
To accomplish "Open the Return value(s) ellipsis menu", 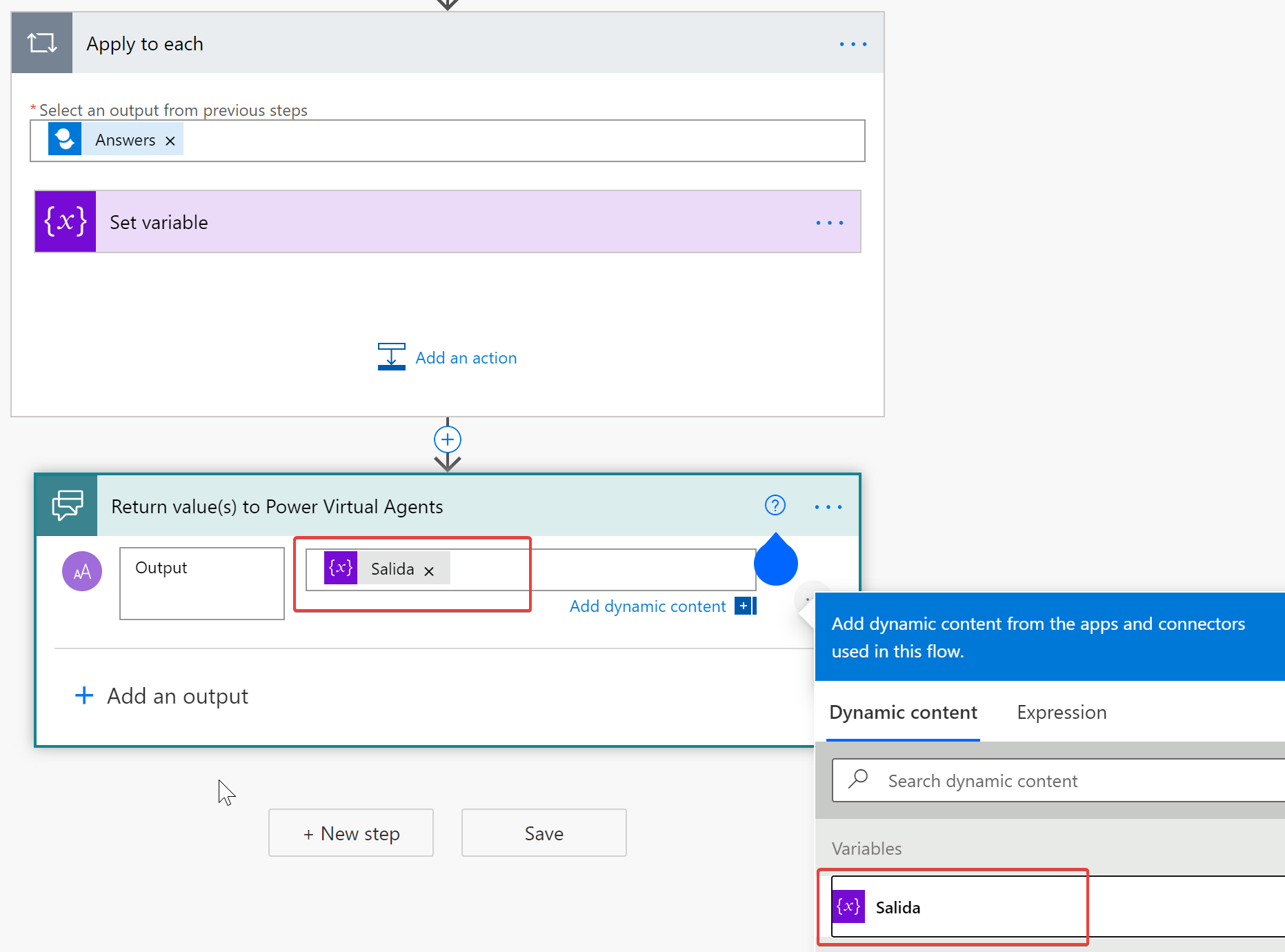I will pos(828,507).
